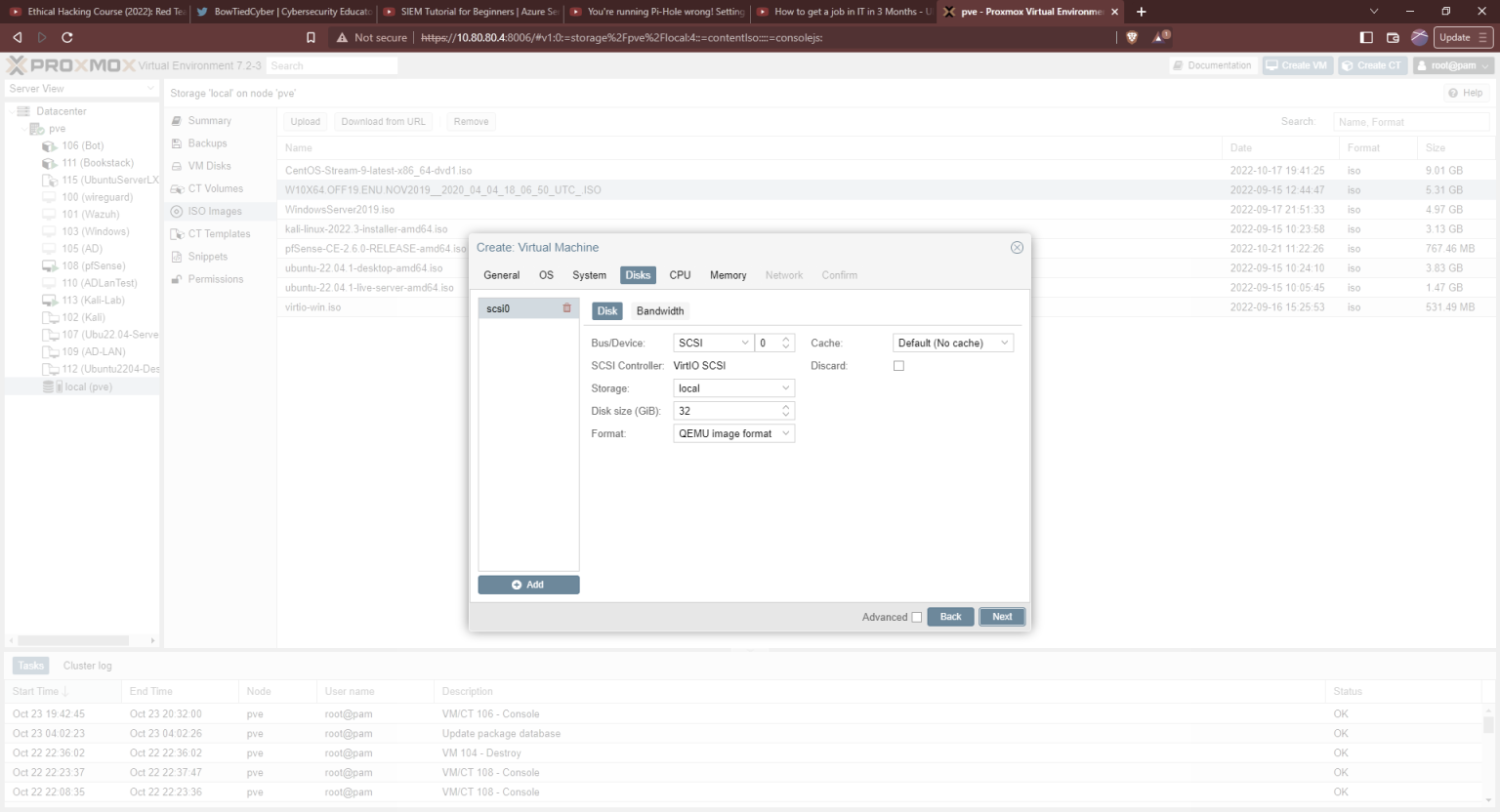This screenshot has width=1500, height=812.
Task: Toggle the browser sidebar panel icon
Action: 1366,38
